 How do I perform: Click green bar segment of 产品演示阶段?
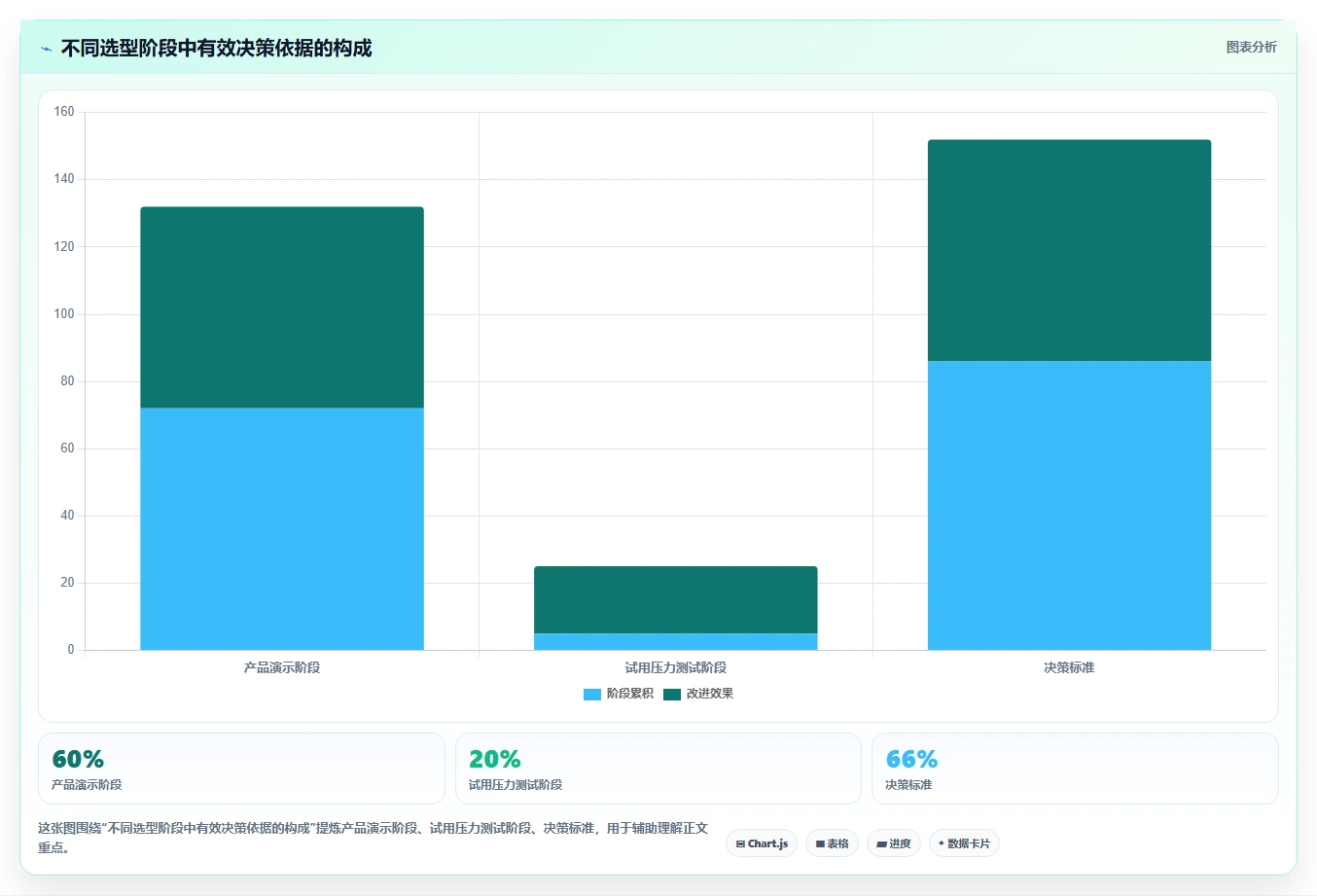click(x=282, y=307)
